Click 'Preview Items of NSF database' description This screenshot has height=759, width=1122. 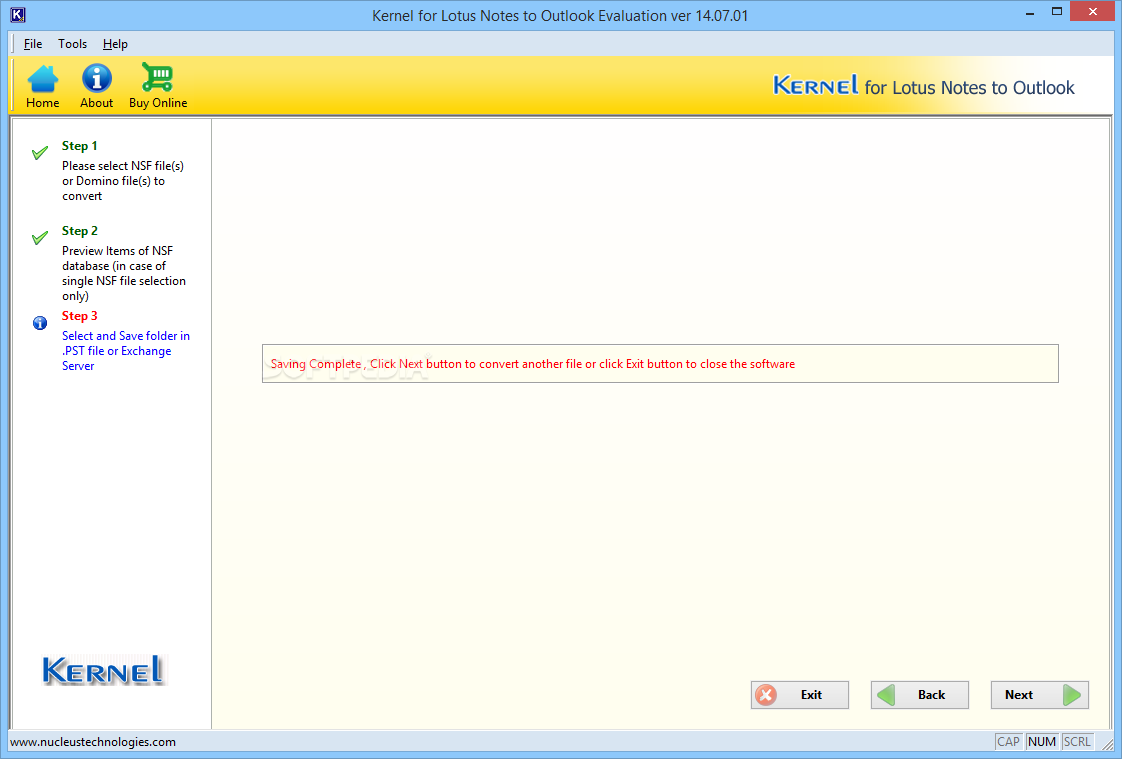124,273
